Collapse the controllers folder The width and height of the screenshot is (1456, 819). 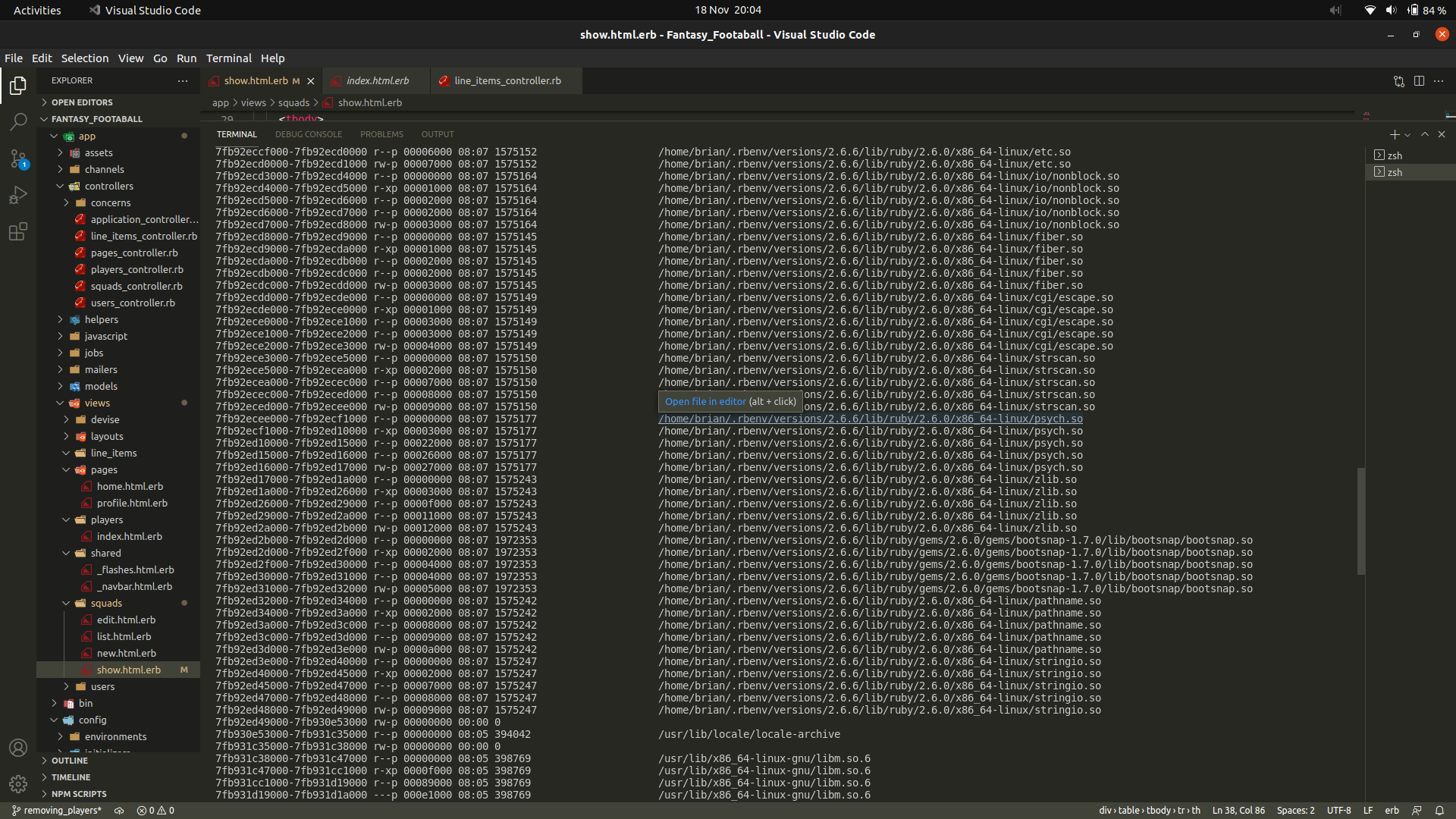pos(108,187)
